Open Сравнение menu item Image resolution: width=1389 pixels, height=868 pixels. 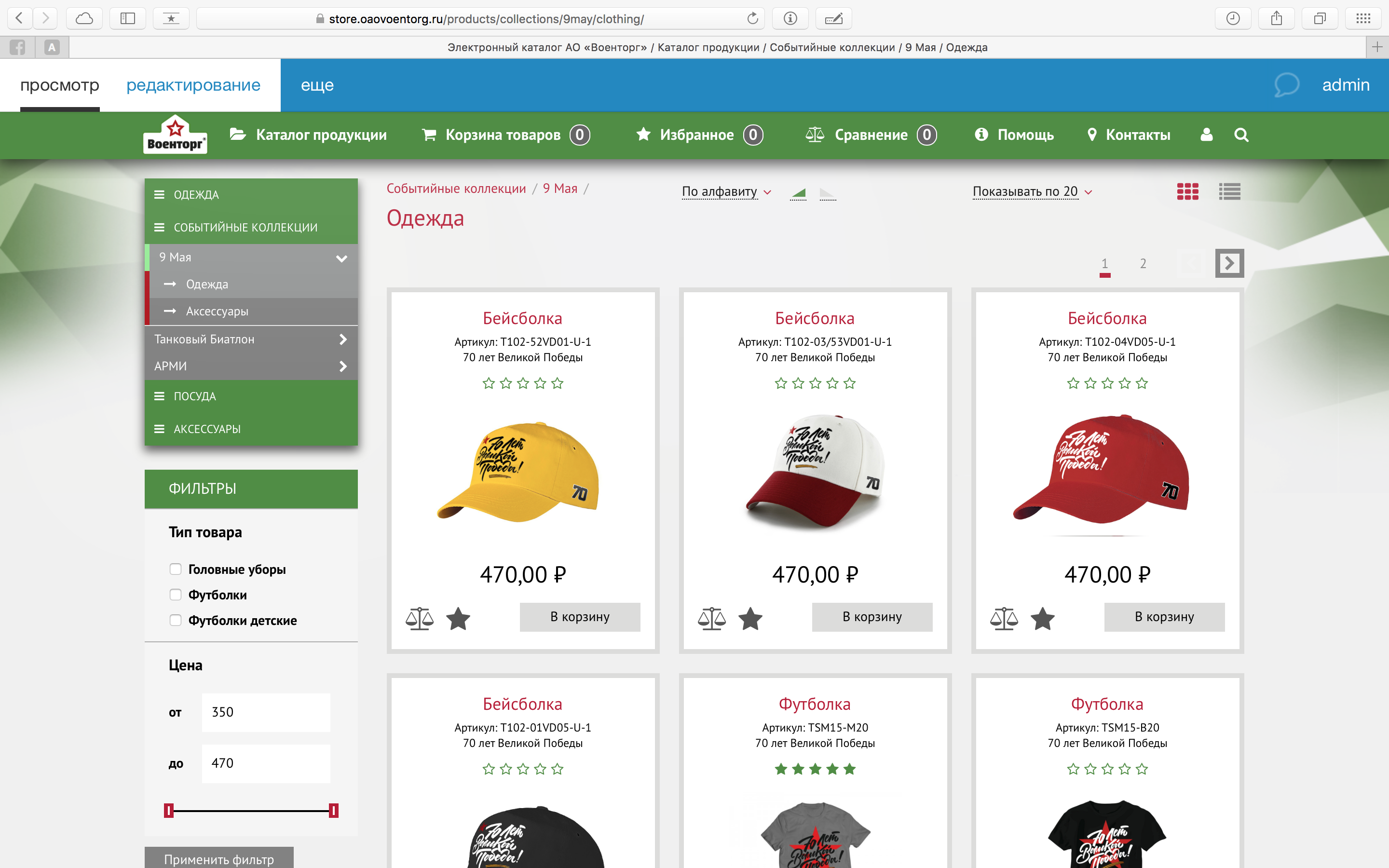coord(871,135)
